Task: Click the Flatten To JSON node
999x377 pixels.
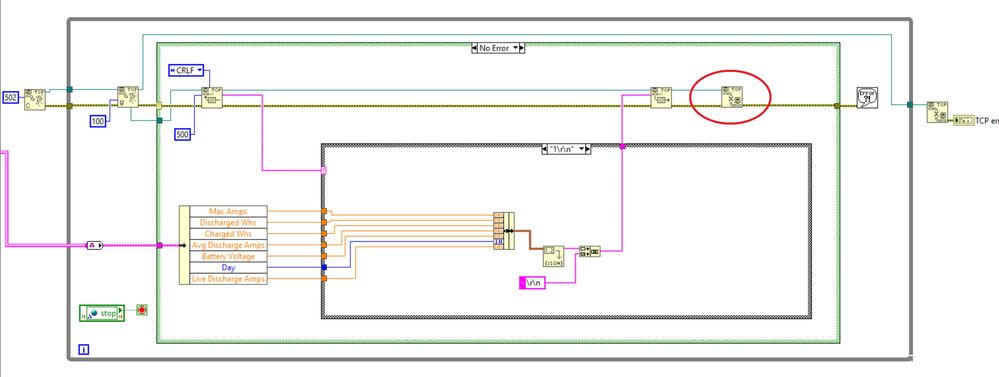Action: (553, 256)
